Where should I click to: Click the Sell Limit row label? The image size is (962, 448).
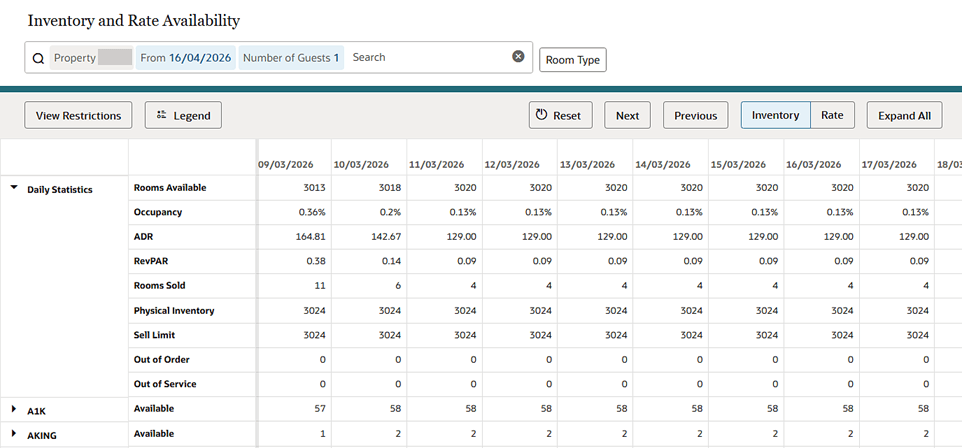[155, 335]
